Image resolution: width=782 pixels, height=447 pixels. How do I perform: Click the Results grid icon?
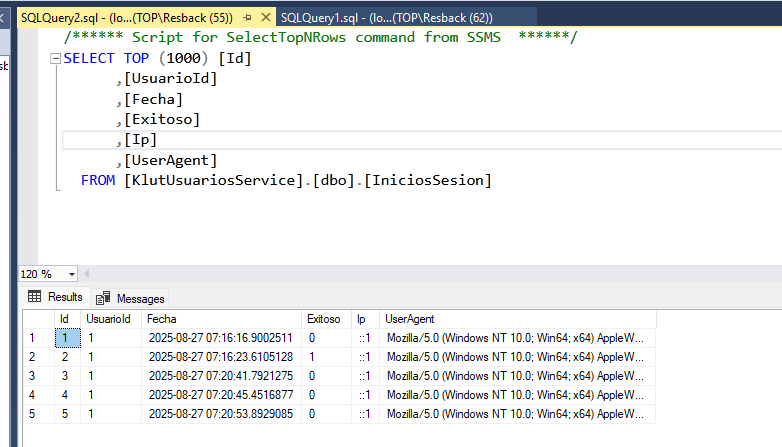34,296
